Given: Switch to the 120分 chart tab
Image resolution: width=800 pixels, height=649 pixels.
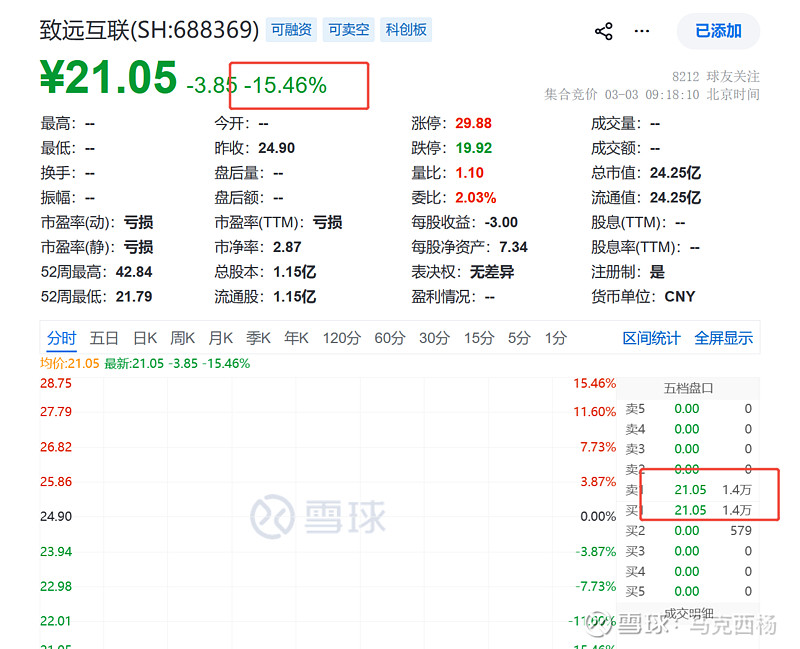Looking at the screenshot, I should click(341, 338).
